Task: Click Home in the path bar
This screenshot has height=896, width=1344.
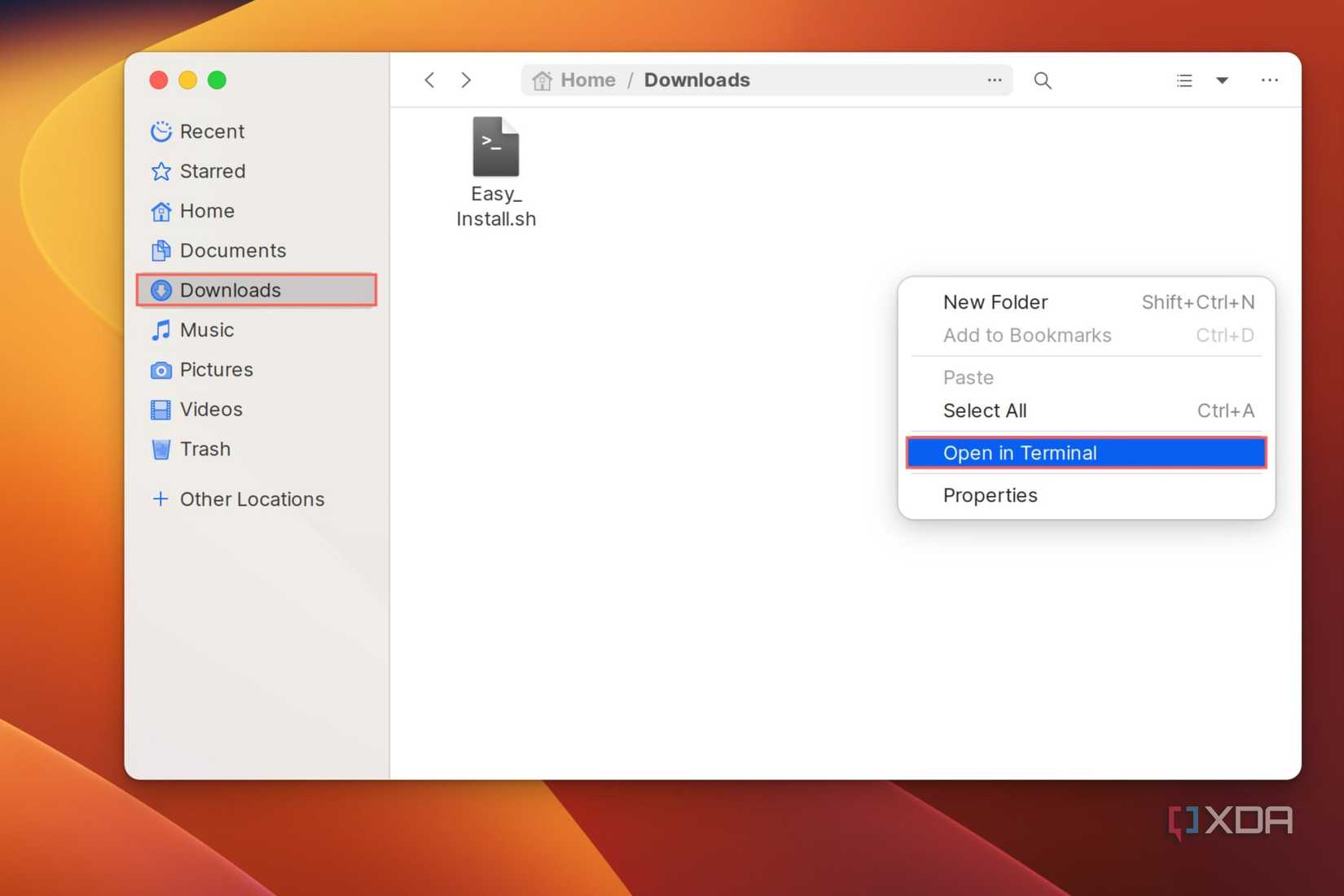Action: click(x=587, y=80)
